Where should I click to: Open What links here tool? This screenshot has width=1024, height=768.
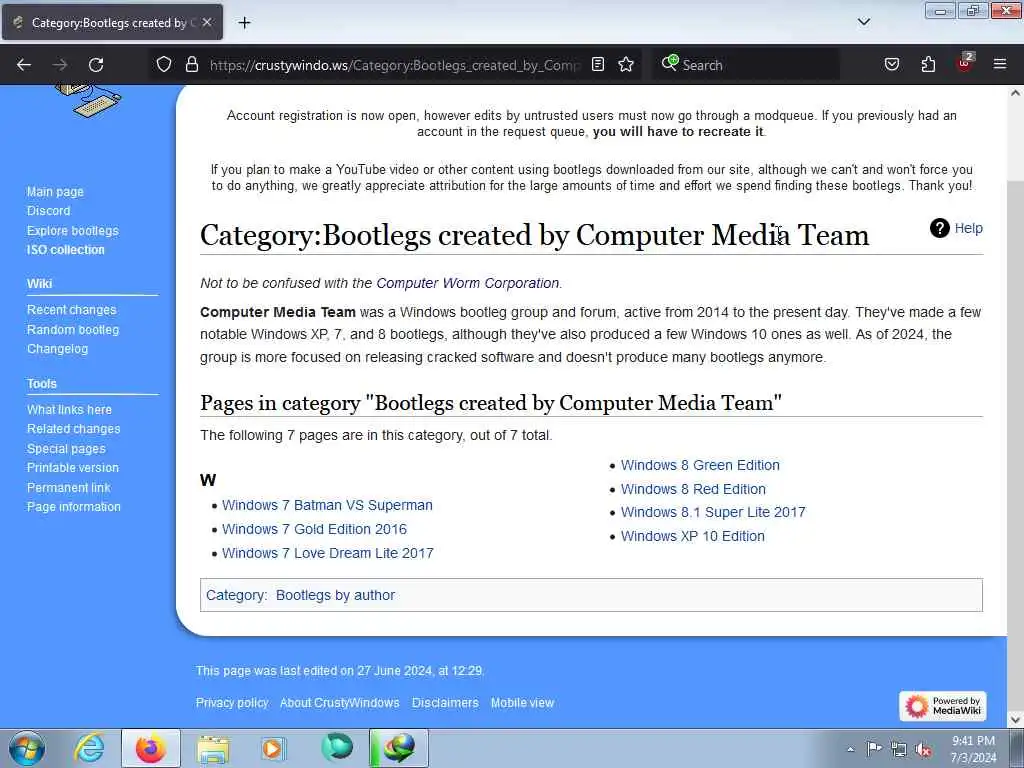click(69, 409)
